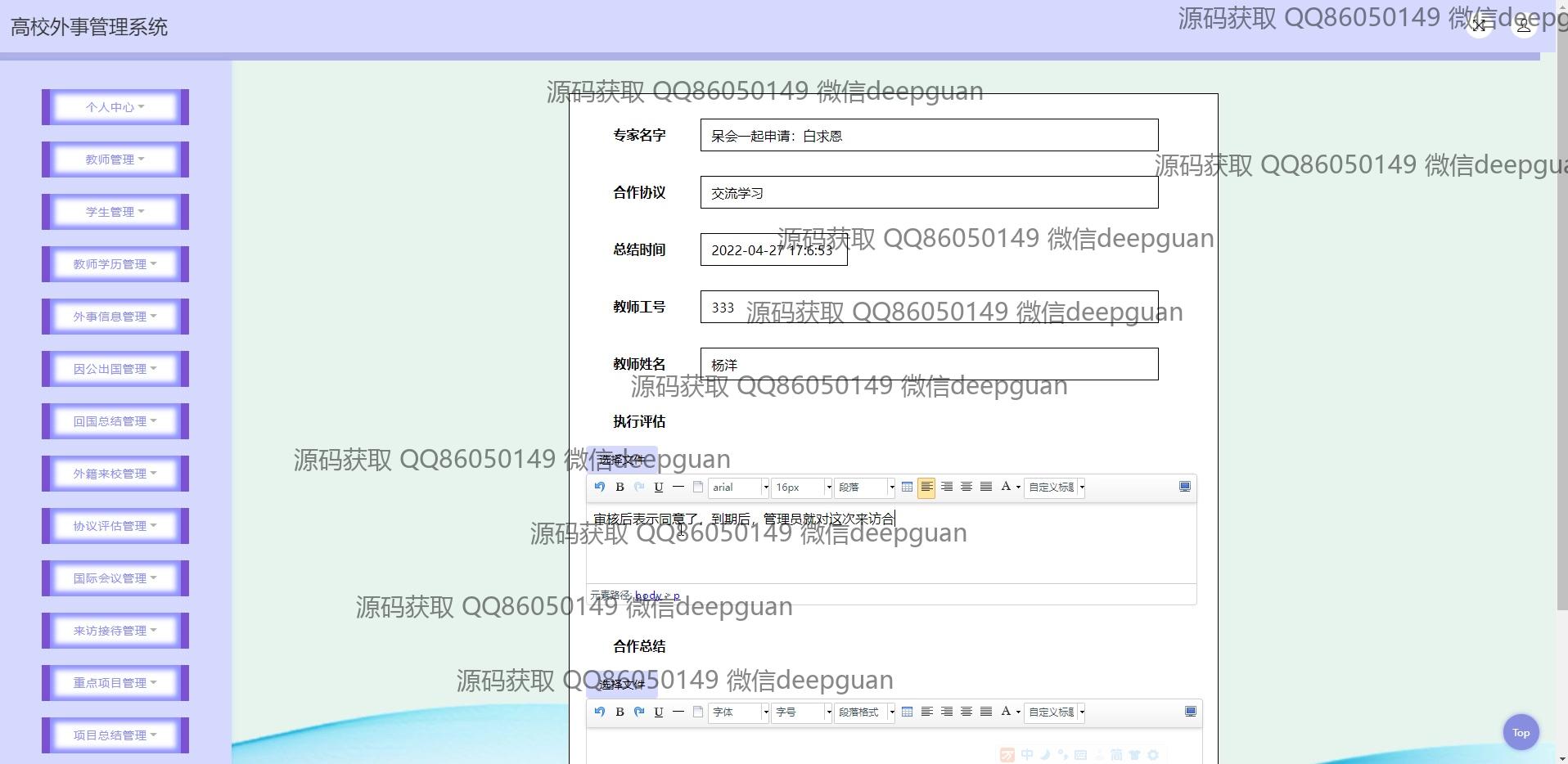Open the 字号 size dropdown
This screenshot has height=764, width=1568.
tap(802, 712)
